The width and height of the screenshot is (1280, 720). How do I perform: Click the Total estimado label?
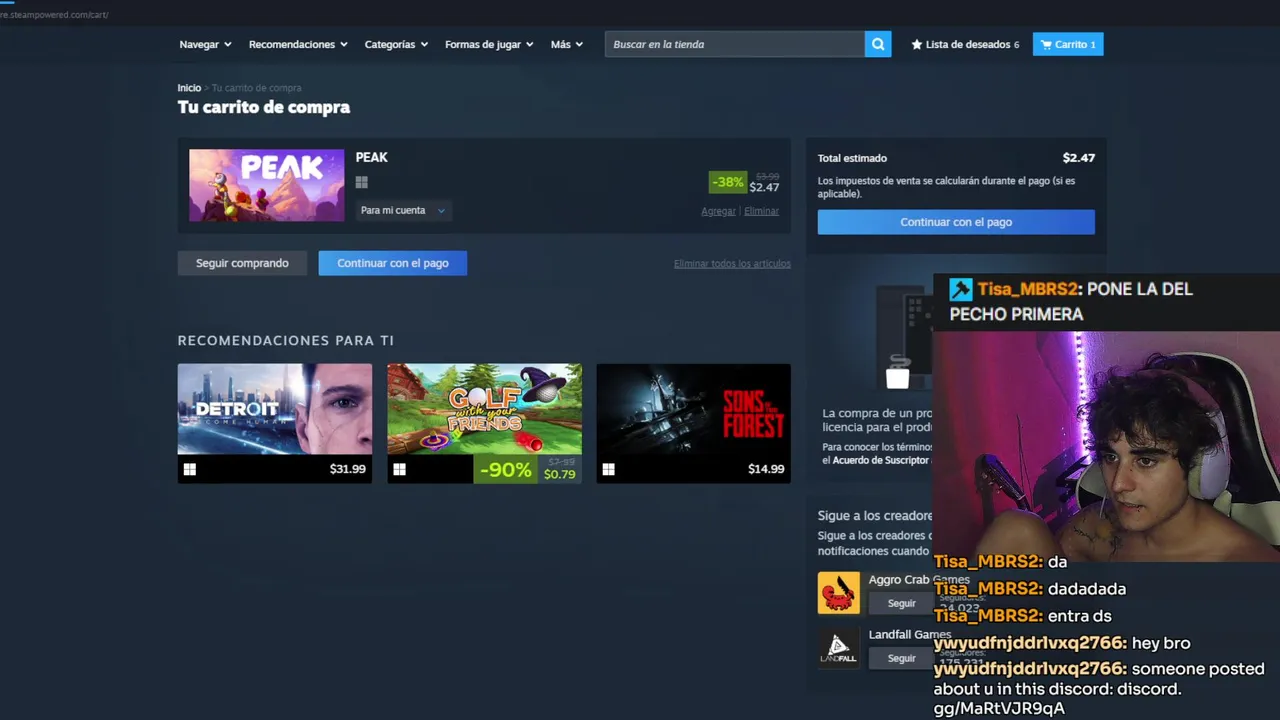tap(852, 158)
